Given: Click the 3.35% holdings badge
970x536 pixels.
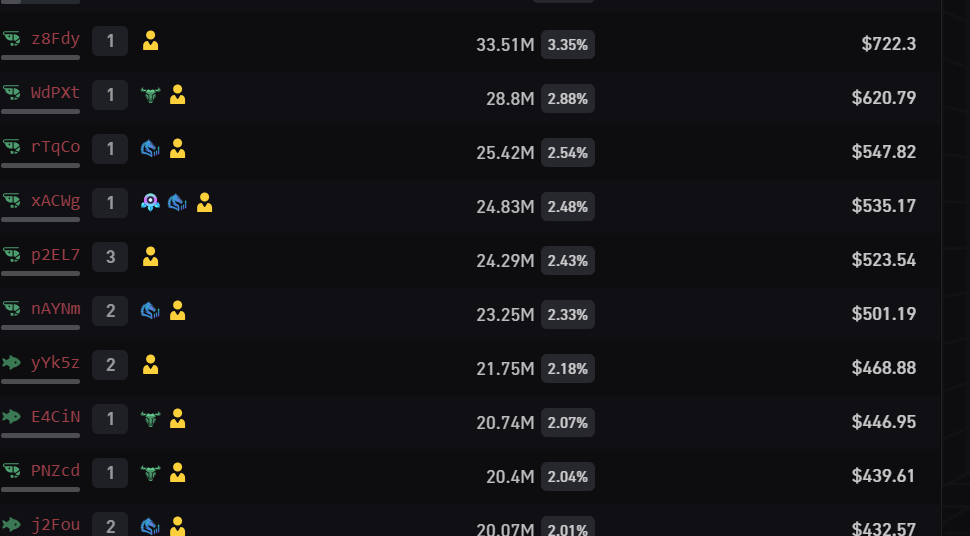Looking at the screenshot, I should pyautogui.click(x=568, y=45).
